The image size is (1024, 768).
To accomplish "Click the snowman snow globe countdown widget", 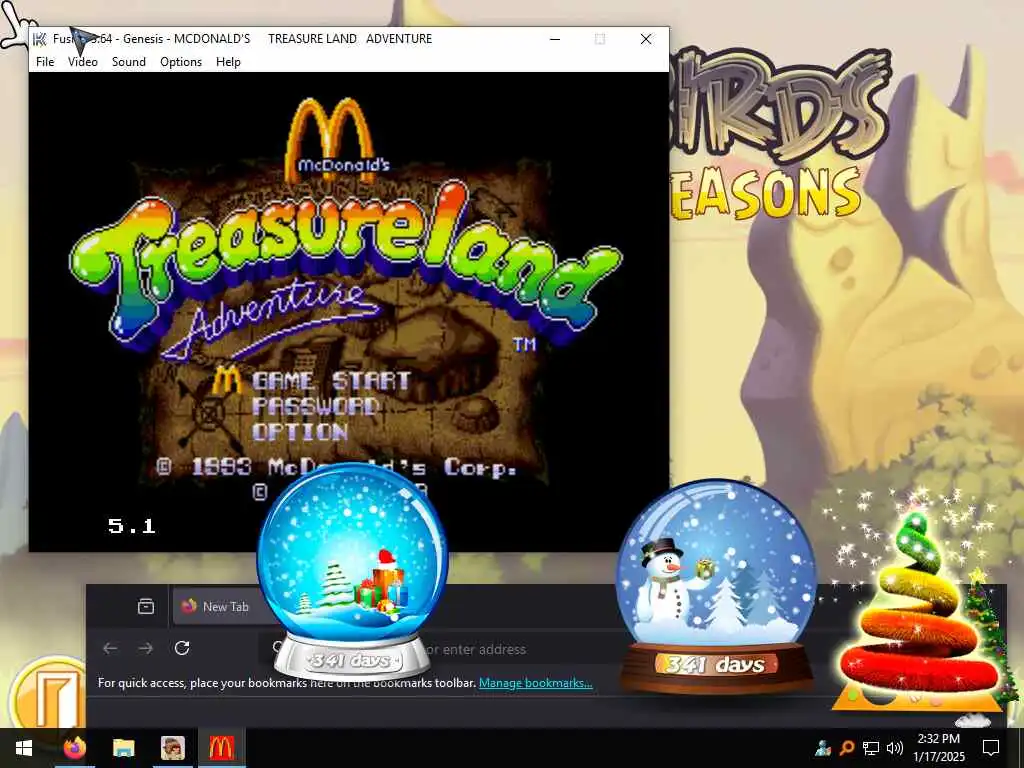I will pos(716,586).
